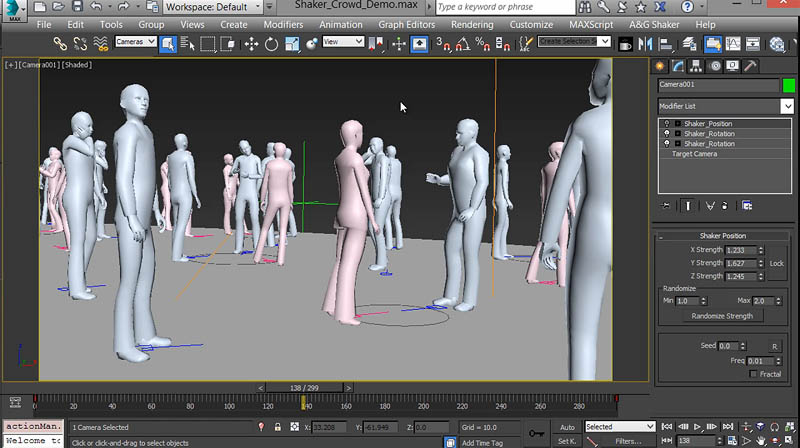
Task: Expand the Modifier List dropdown
Action: 787,106
